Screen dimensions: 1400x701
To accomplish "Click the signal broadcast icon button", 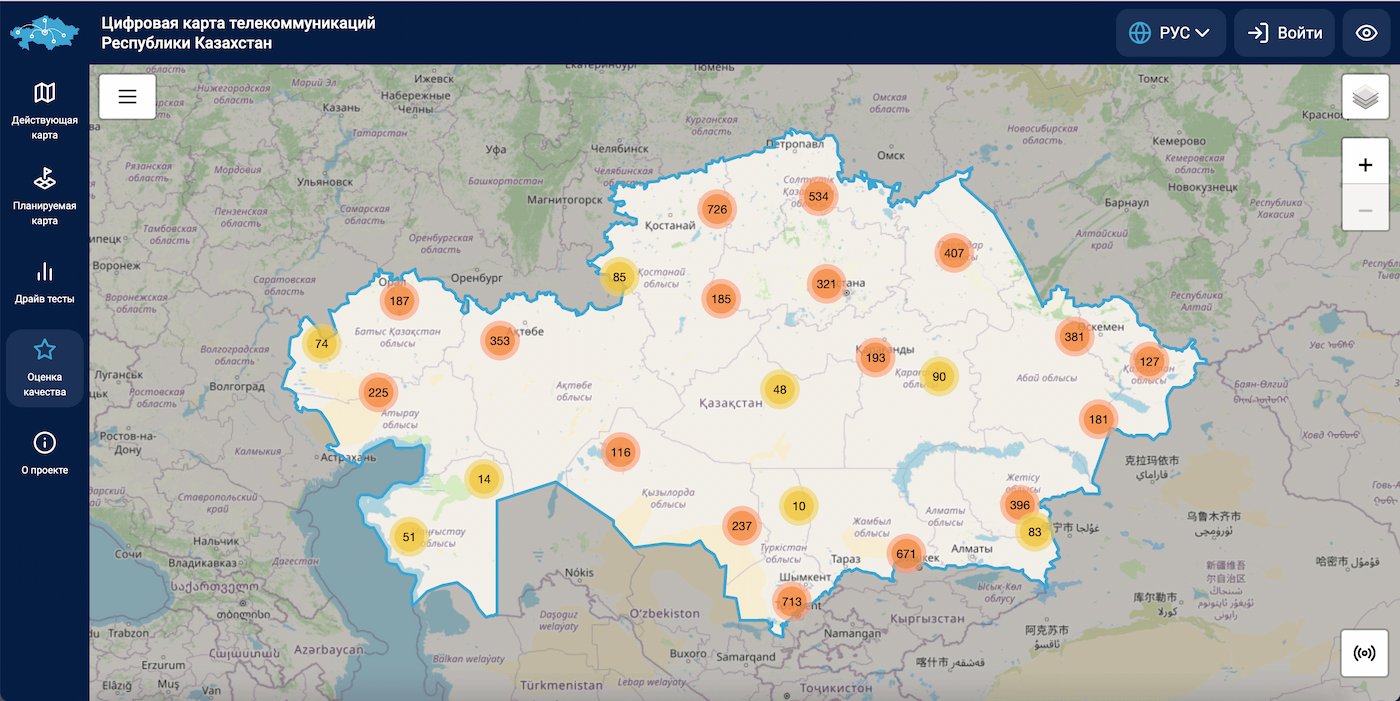I will coord(1365,653).
